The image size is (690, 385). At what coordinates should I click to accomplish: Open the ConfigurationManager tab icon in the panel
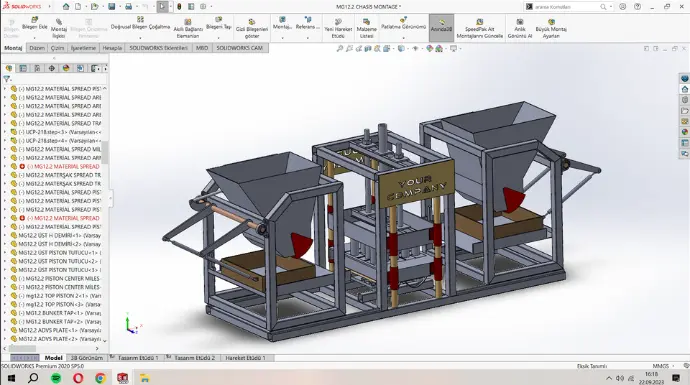pos(37,68)
